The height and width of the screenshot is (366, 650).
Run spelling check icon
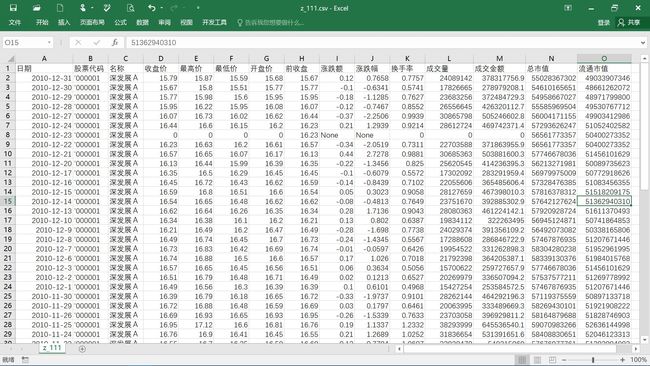107,8
